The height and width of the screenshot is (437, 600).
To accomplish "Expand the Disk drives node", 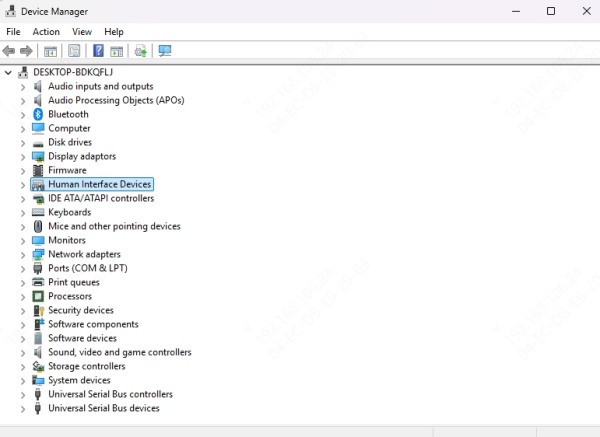I will [23, 142].
